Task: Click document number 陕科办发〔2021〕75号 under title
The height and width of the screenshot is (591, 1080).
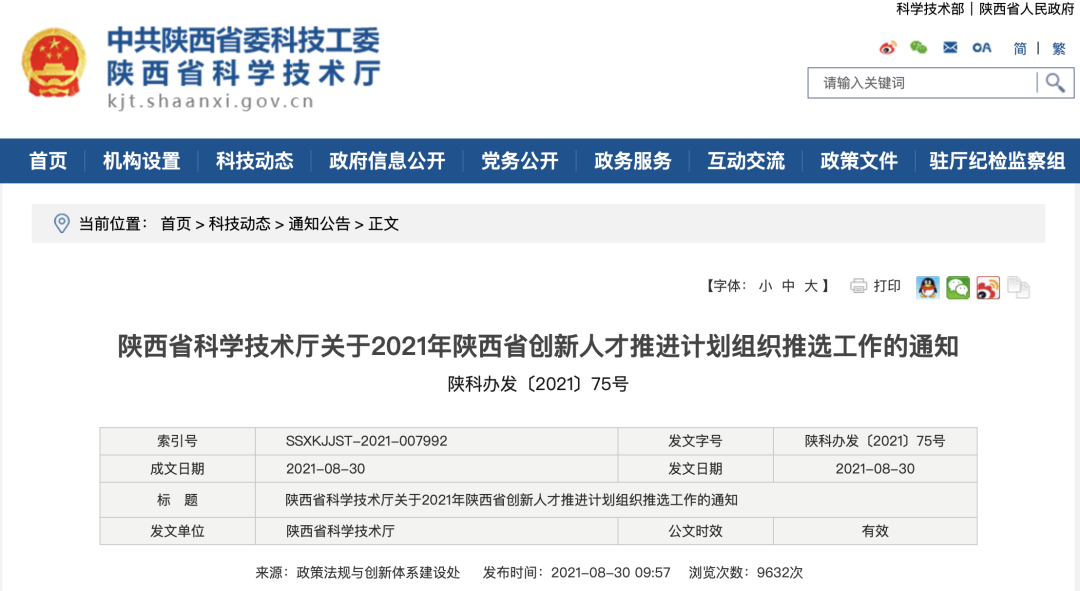Action: [538, 384]
